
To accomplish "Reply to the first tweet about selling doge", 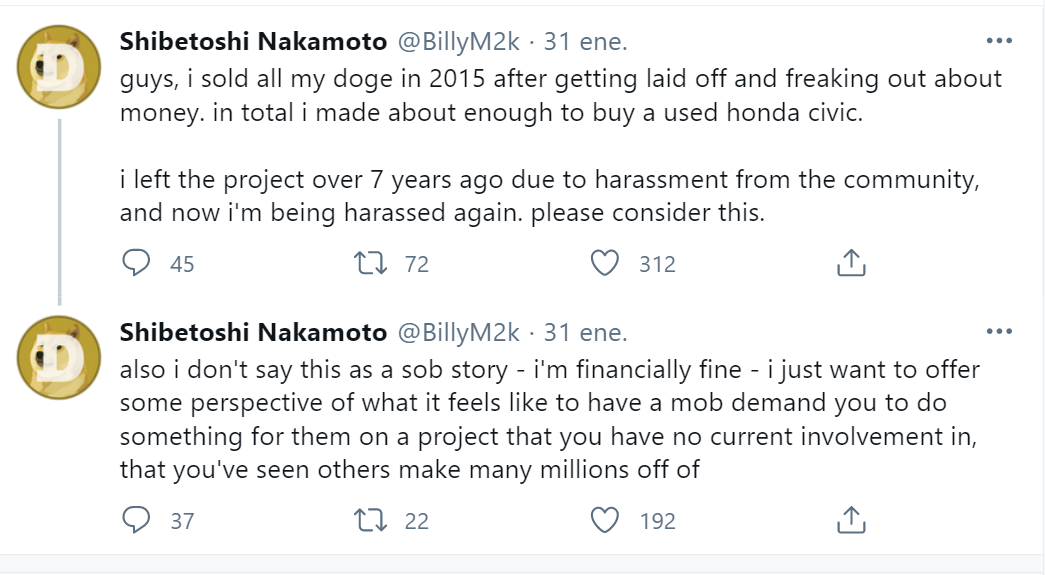I will click(135, 263).
